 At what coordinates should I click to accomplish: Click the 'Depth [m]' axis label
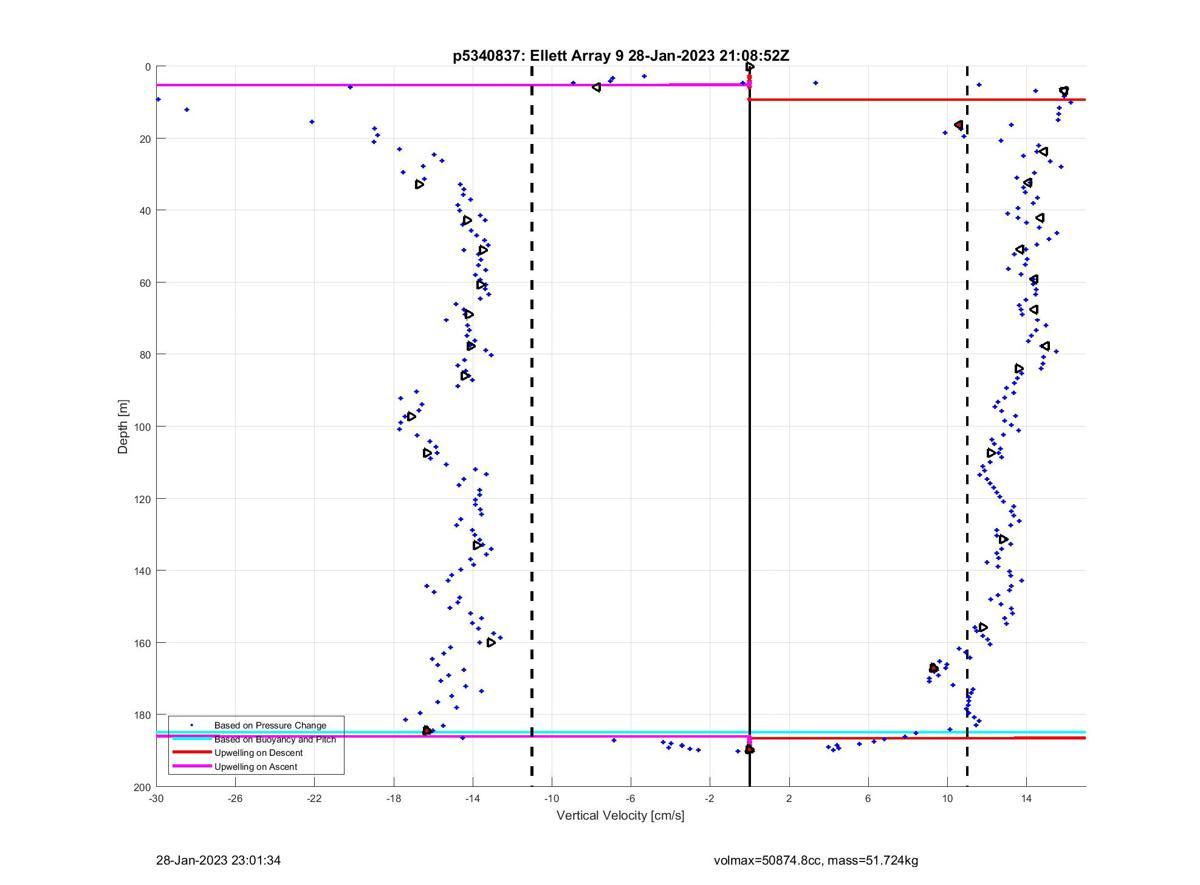click(124, 426)
